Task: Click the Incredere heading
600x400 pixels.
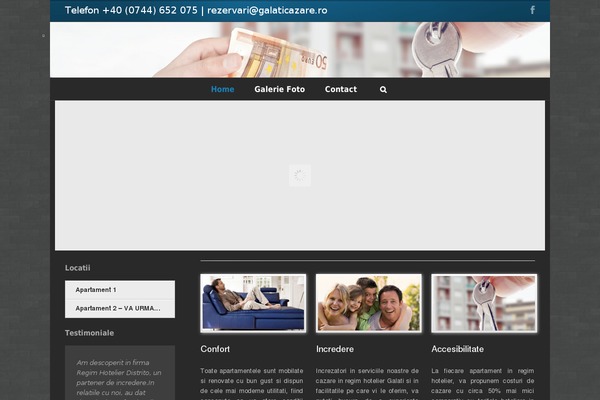Action: 335,349
